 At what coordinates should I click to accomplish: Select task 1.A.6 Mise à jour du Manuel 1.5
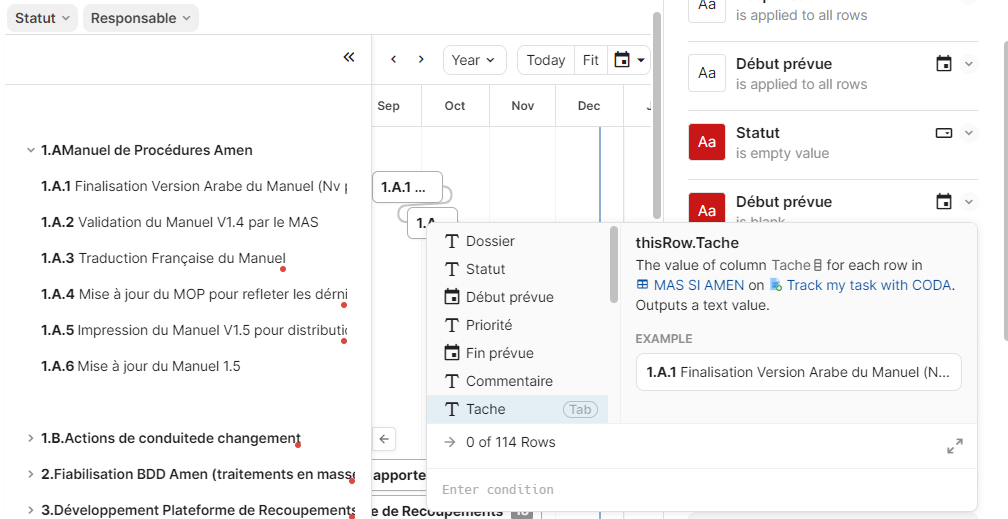point(141,367)
